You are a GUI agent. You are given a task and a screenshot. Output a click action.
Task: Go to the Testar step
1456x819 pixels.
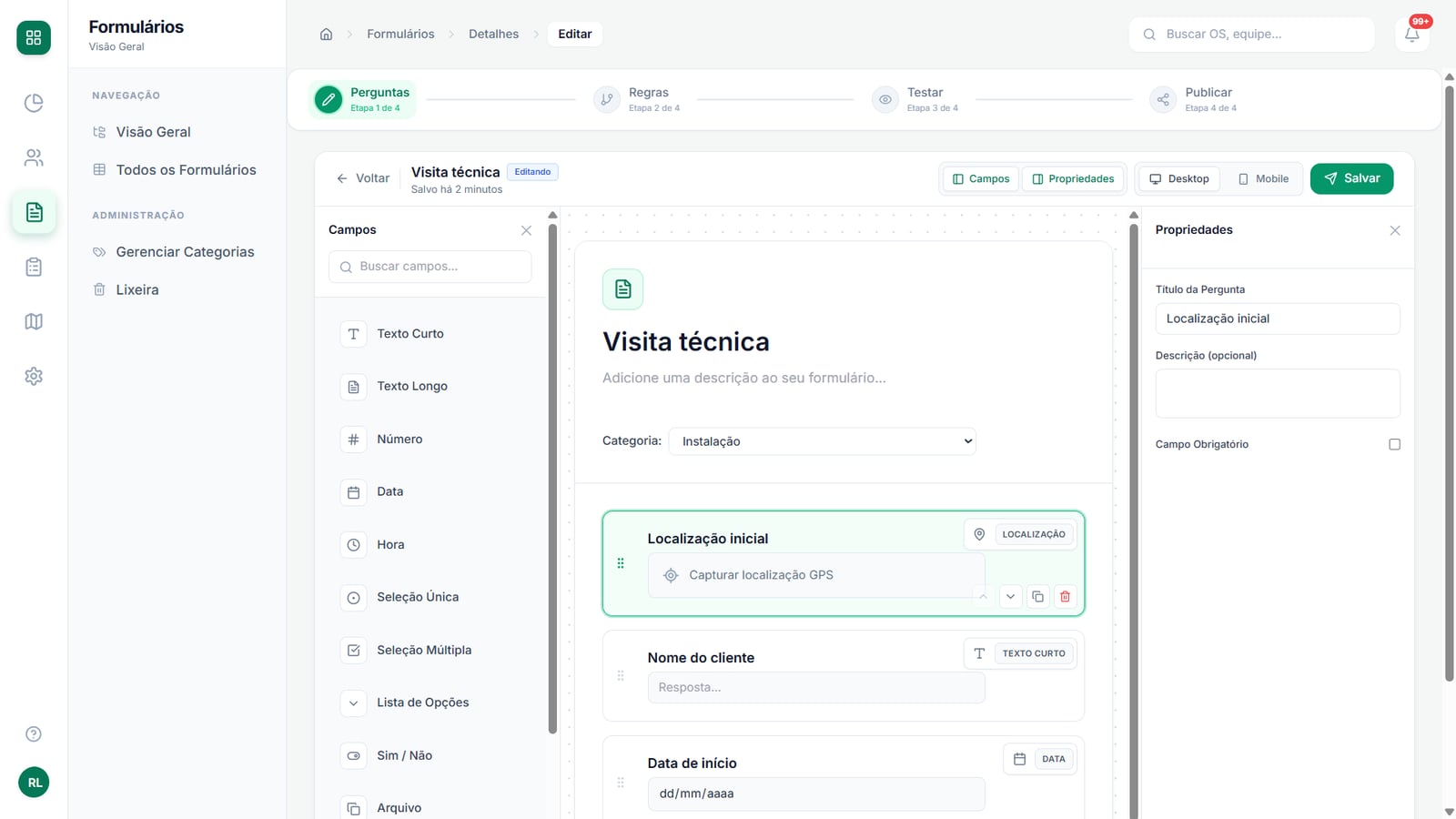point(915,99)
